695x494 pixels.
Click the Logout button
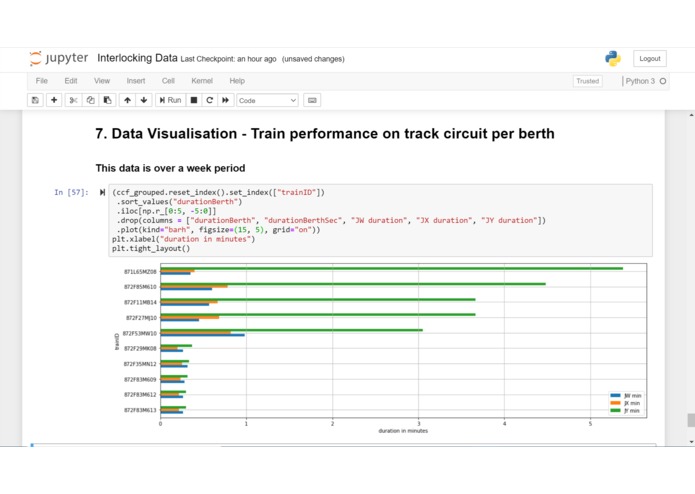(650, 58)
